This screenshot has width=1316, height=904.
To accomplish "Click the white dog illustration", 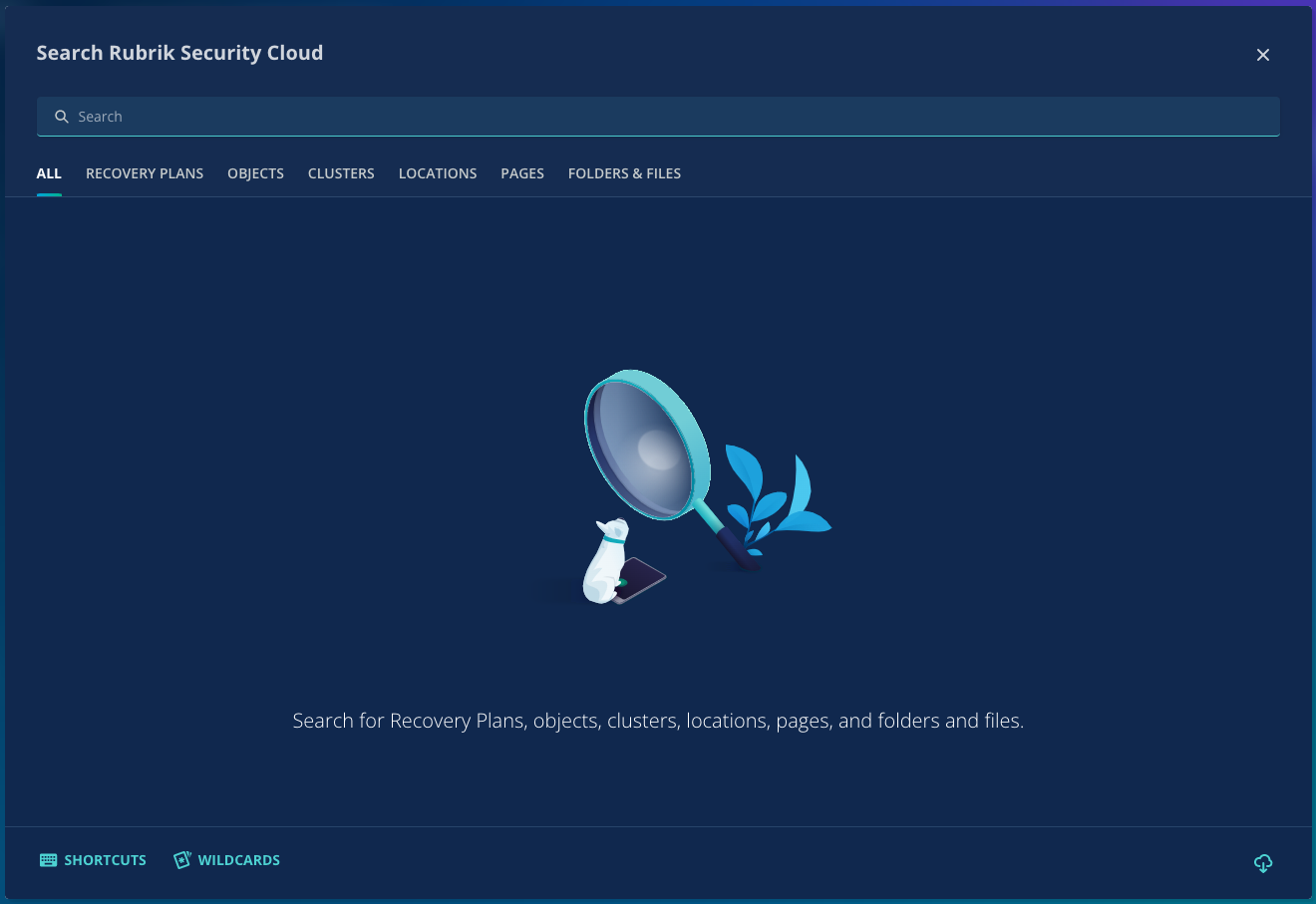I will pyautogui.click(x=607, y=563).
